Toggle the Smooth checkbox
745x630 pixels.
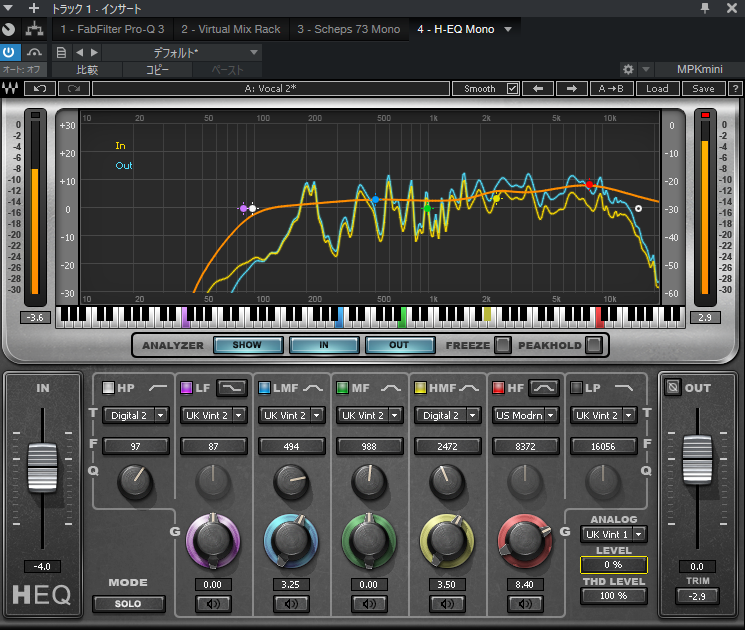coord(512,88)
